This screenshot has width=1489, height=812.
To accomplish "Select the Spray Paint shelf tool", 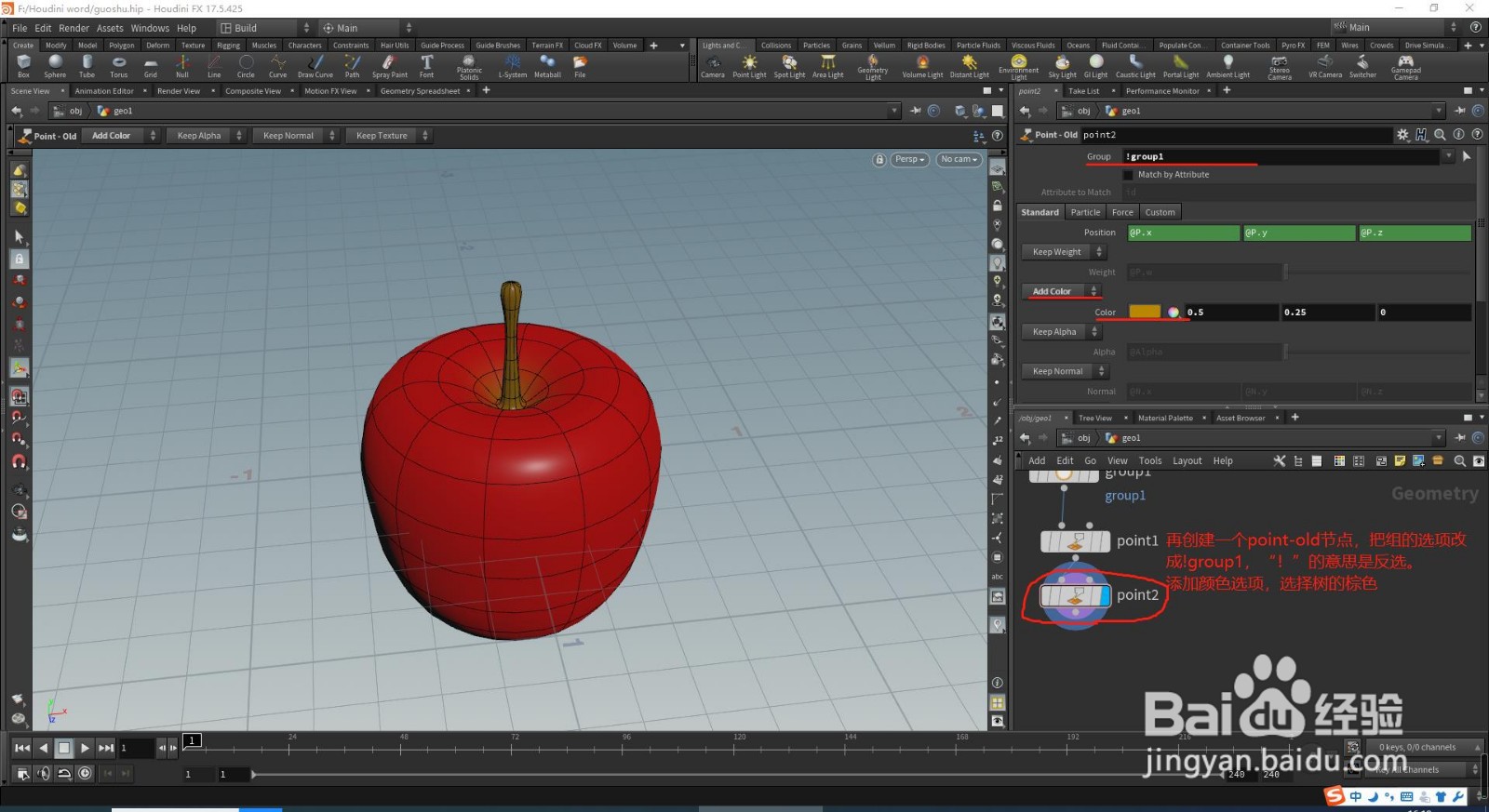I will coord(390,66).
